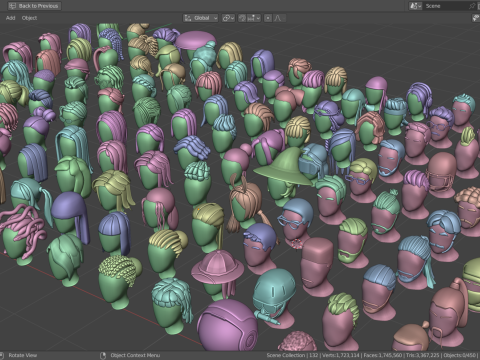Pin the scene with the pin icon
The image size is (480, 360).
472,6
